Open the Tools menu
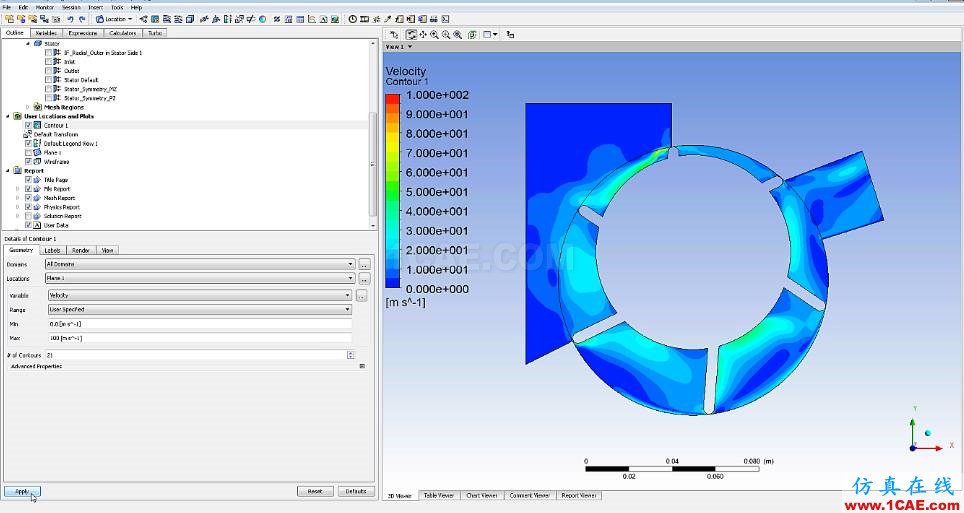Viewport: 964px width, 513px height. [117, 7]
